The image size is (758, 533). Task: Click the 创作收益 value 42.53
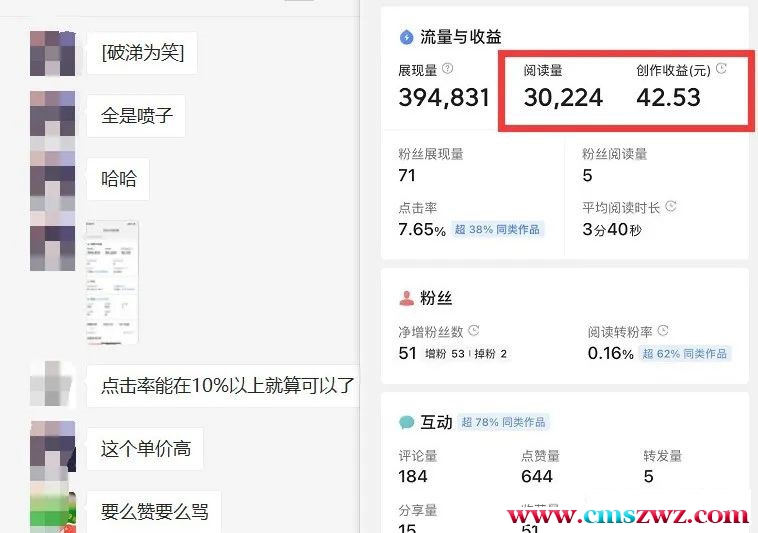(669, 98)
